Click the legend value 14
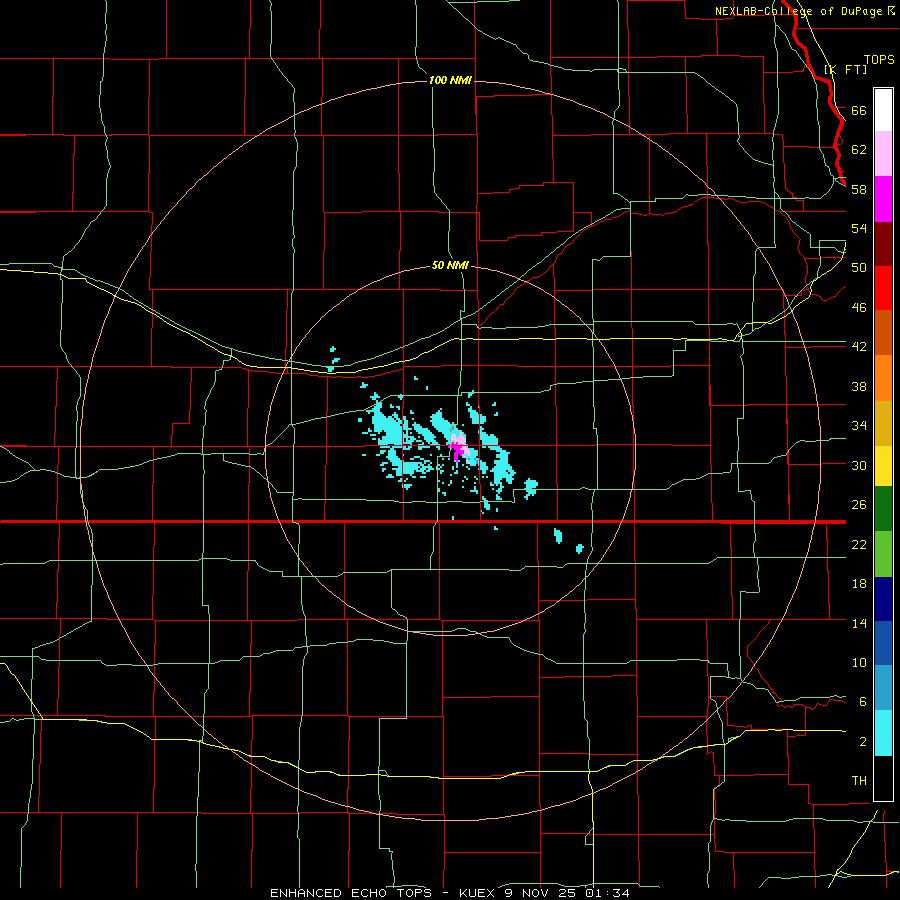The image size is (900, 900). pyautogui.click(x=859, y=623)
